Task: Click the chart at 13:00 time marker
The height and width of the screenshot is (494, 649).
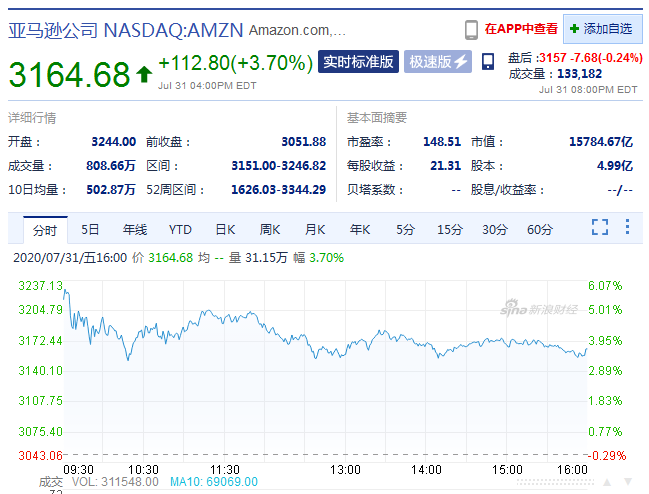Action: (345, 470)
